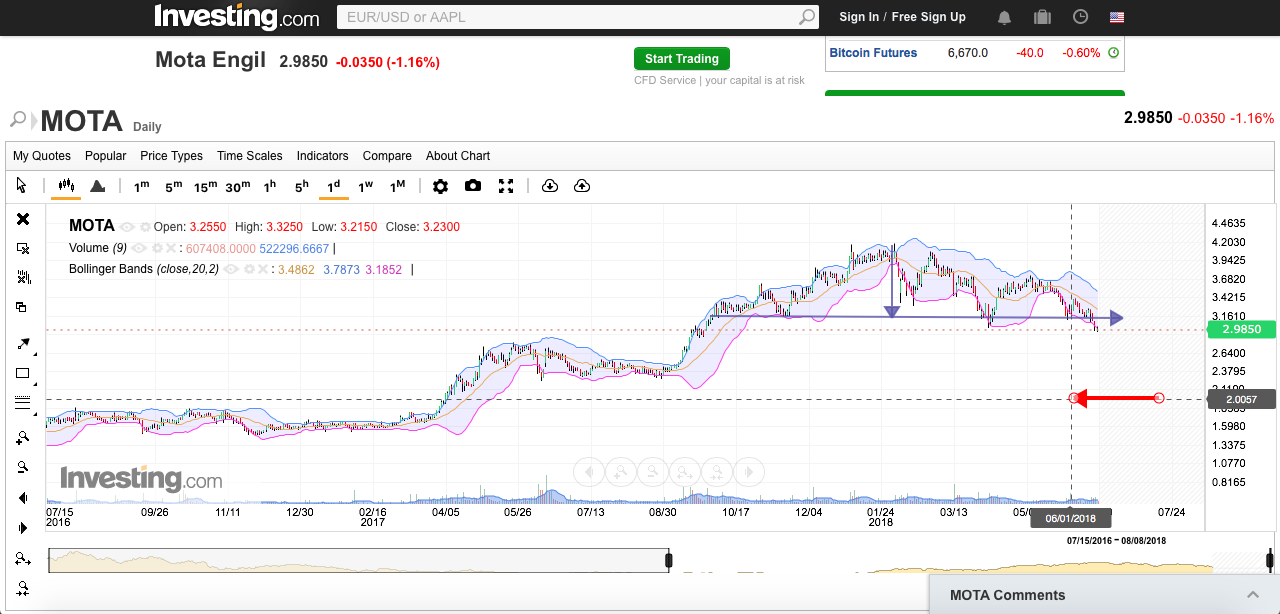Click the save chart cloud-upload icon
1280x614 pixels.
[582, 186]
